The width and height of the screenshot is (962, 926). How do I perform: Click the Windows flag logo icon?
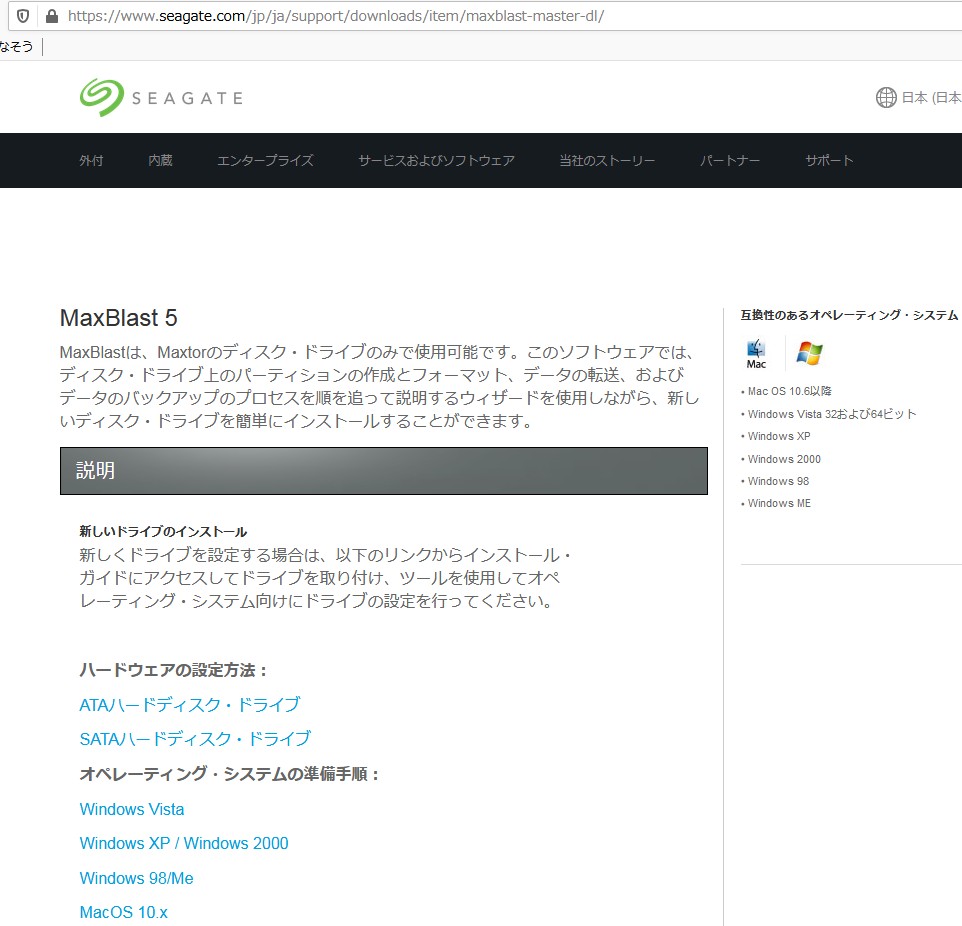(x=809, y=353)
